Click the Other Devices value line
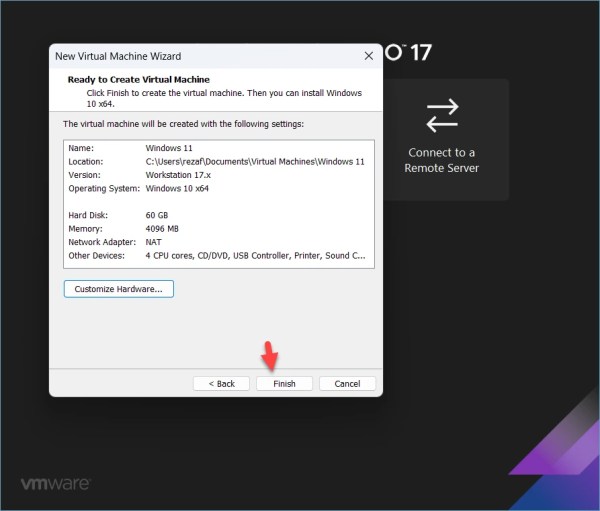Screen dimensions: 600x511 (255, 255)
